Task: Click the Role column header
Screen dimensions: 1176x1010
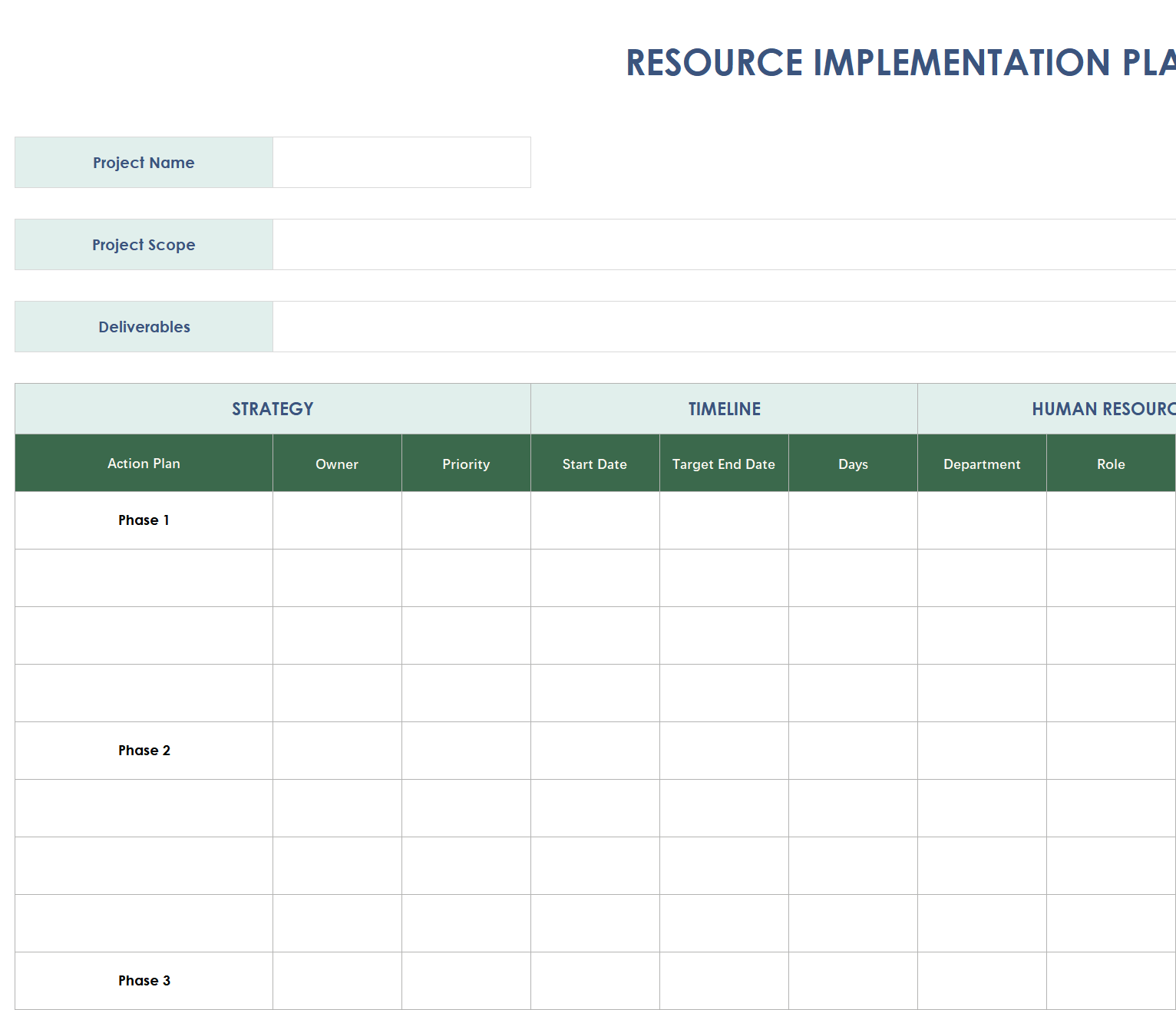Action: [x=1111, y=463]
